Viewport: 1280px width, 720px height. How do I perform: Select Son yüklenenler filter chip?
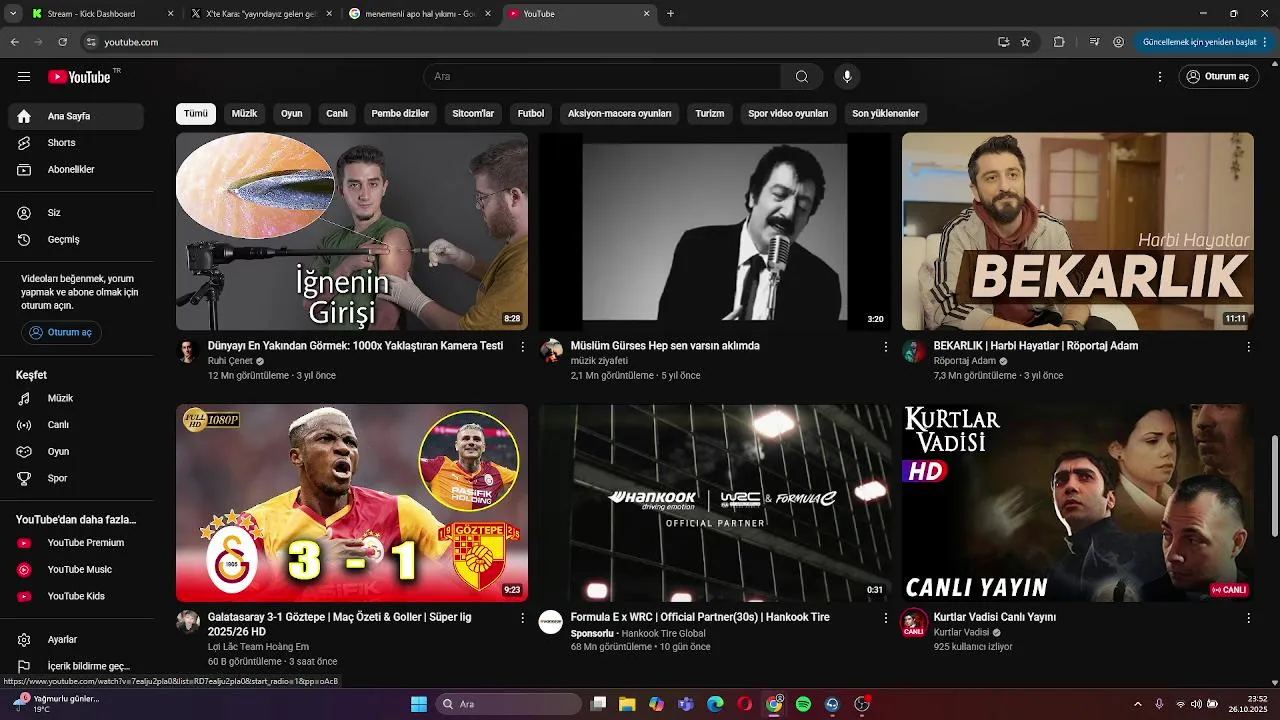[885, 114]
